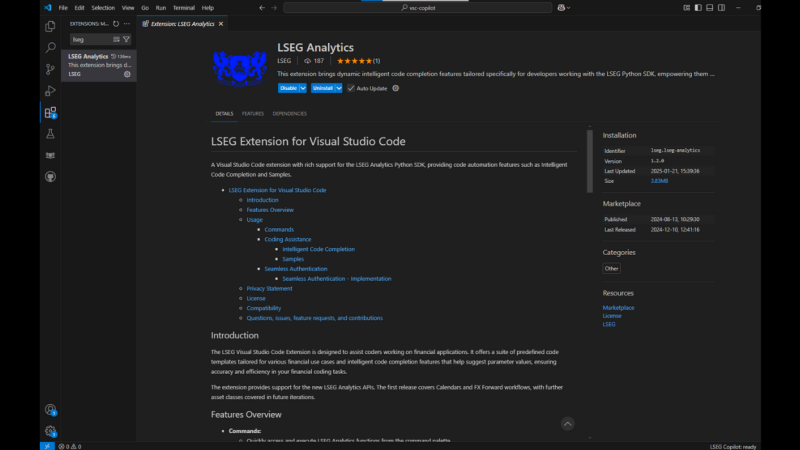Refresh the extensions list
This screenshot has width=800, height=450.
click(116, 23)
